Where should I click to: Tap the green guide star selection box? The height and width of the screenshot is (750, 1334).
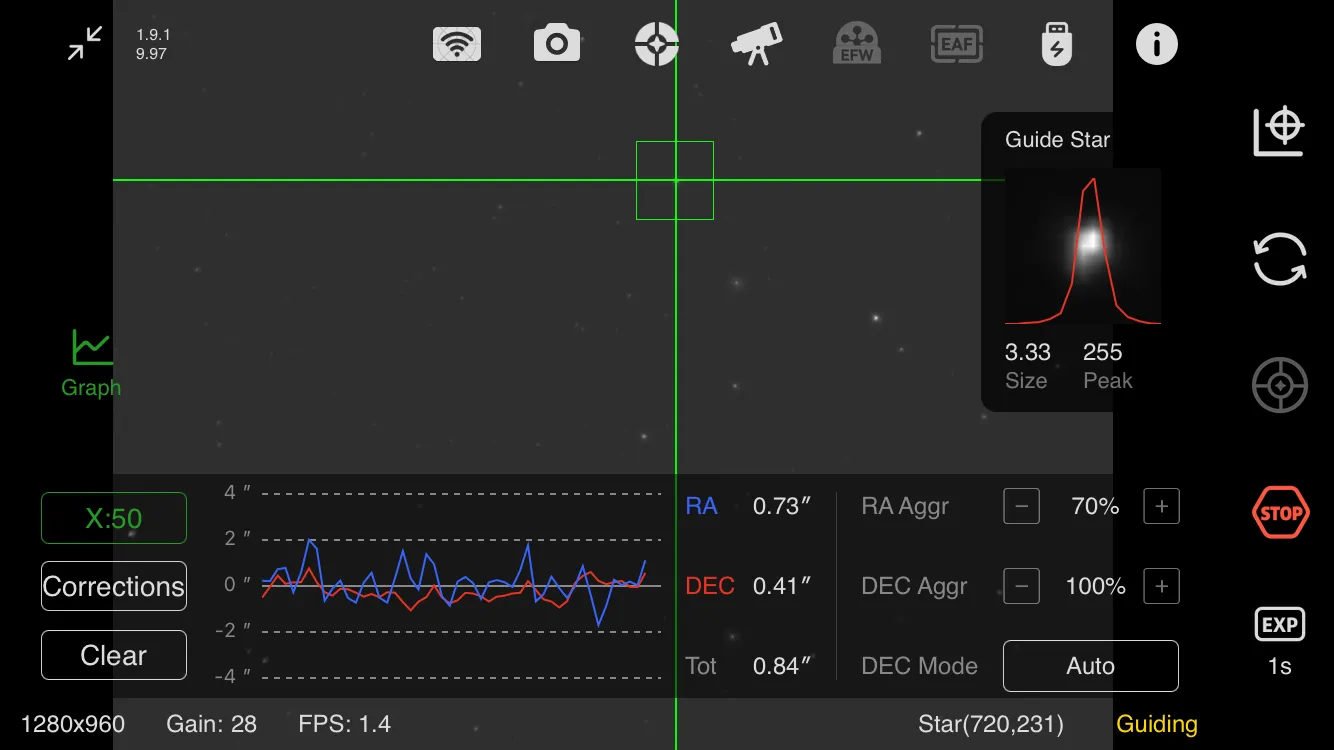(675, 180)
